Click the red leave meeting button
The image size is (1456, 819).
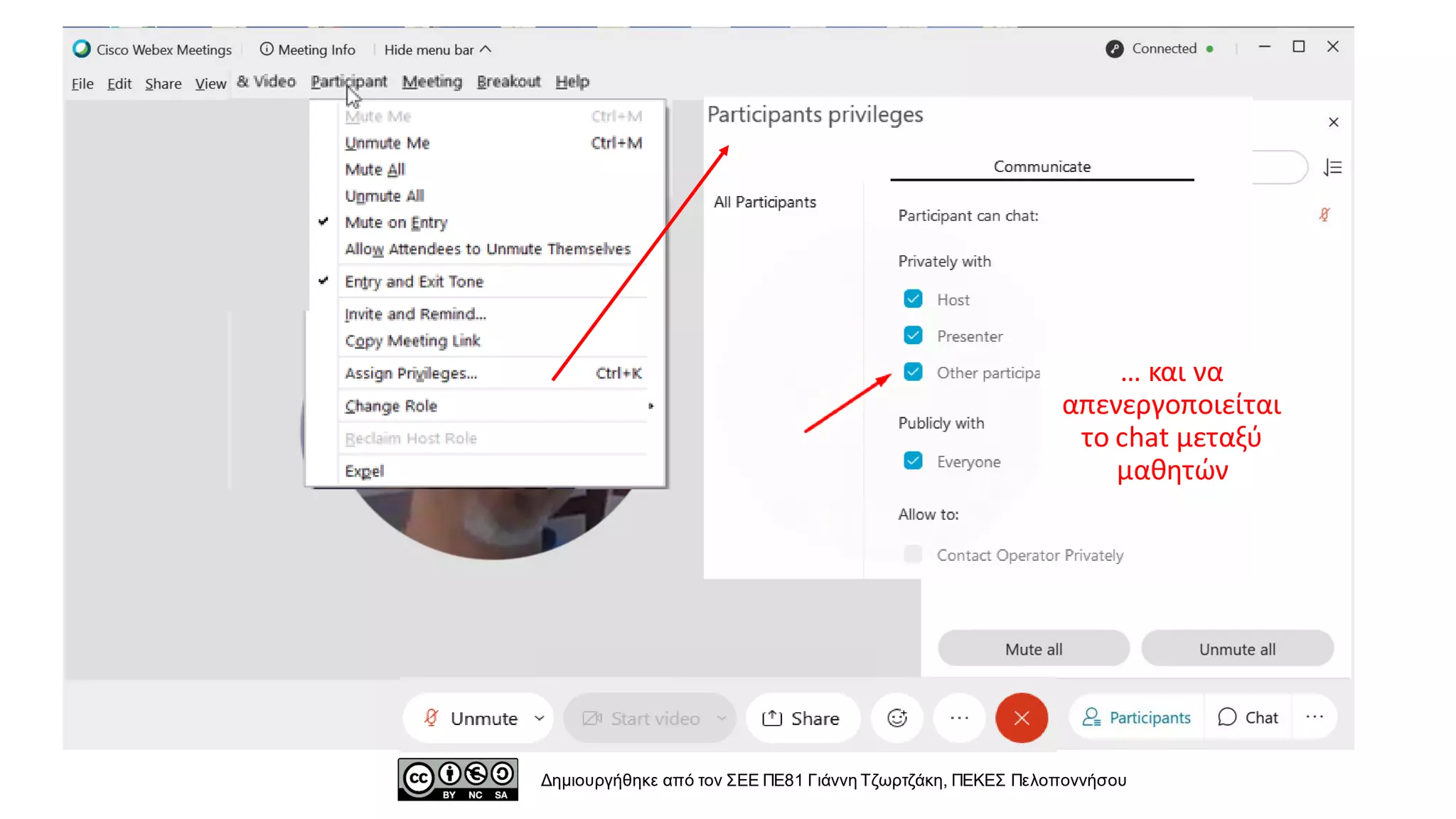coord(1021,718)
